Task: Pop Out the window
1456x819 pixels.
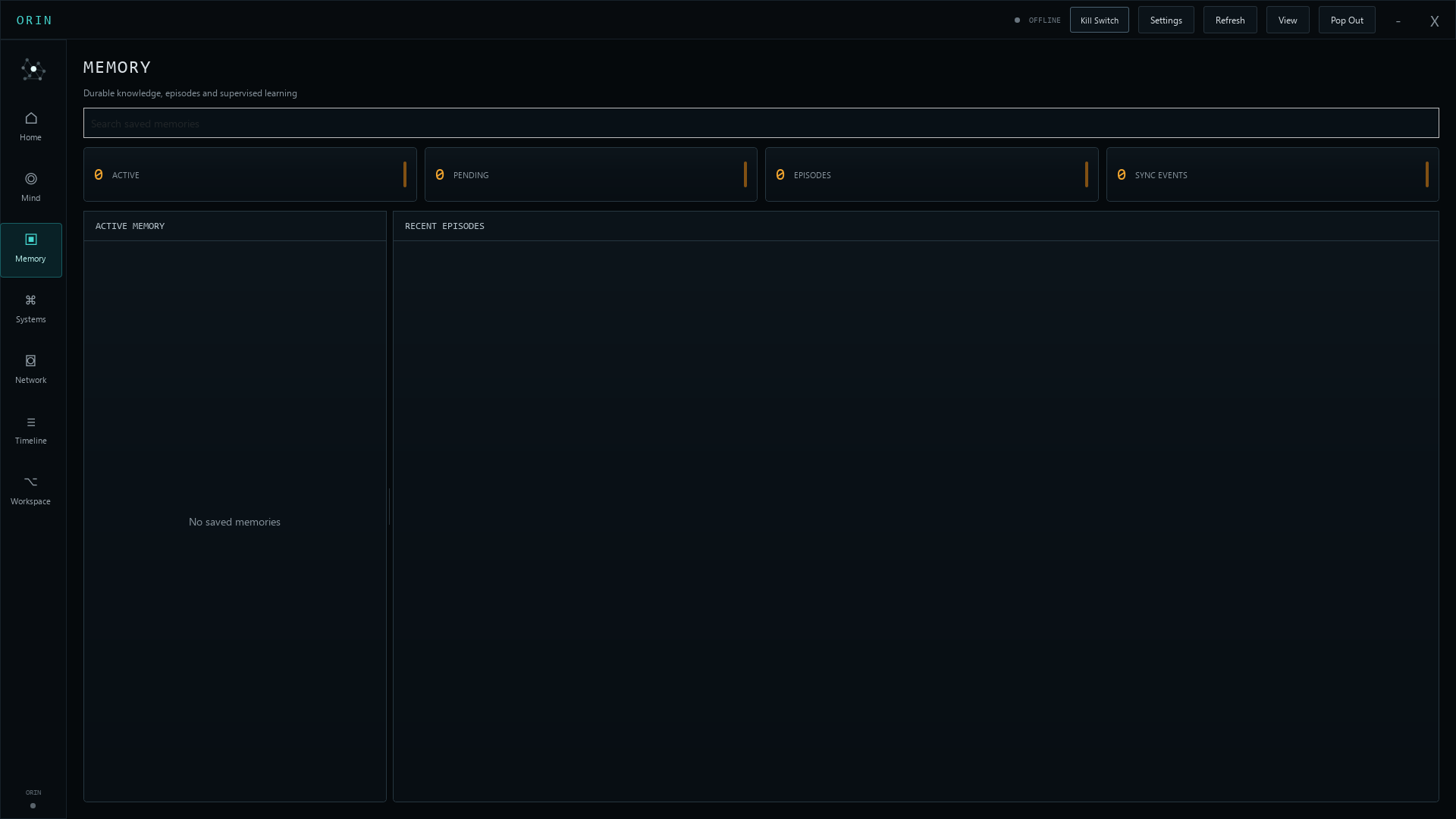Action: click(1347, 20)
